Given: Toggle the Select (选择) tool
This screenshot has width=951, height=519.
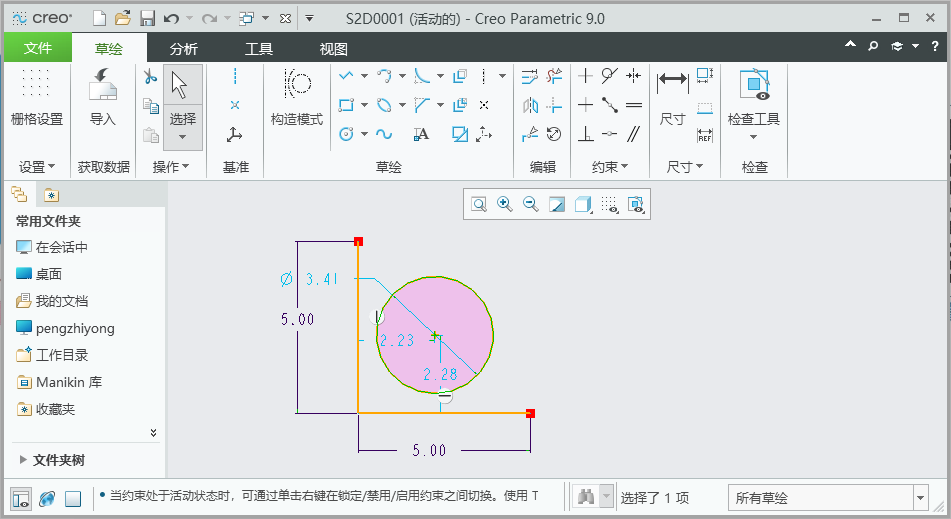Looking at the screenshot, I should (x=183, y=107).
